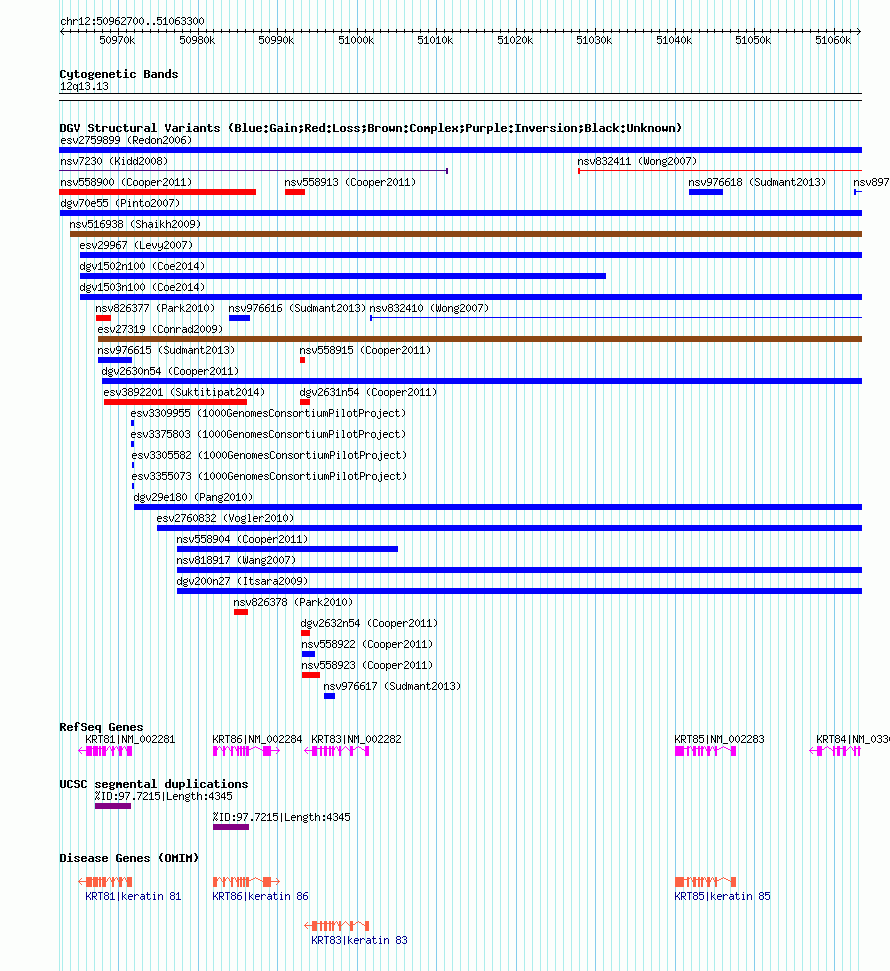Screen dimensions: 890x971
Task: Click the nsv818917 (Wang2007) label
Action: point(236,560)
